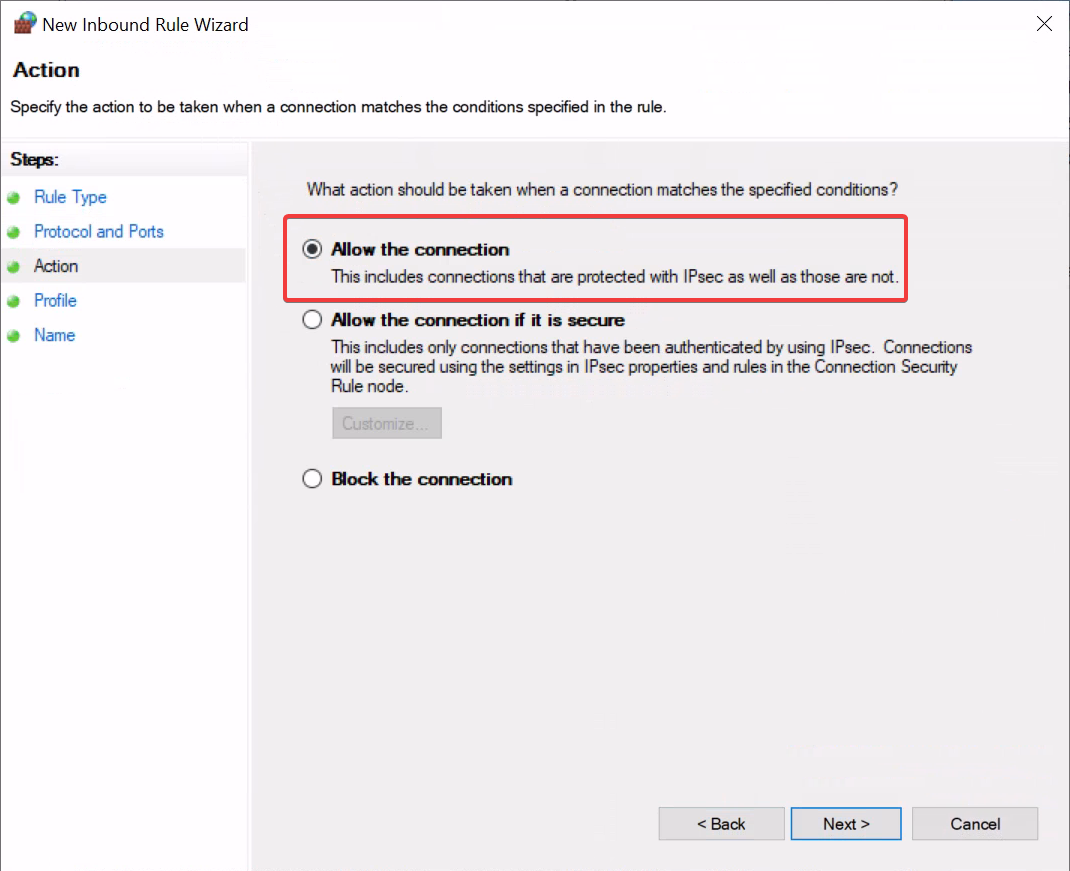Image resolution: width=1070 pixels, height=871 pixels.
Task: Select Allow the connection radio button
Action: pyautogui.click(x=312, y=249)
